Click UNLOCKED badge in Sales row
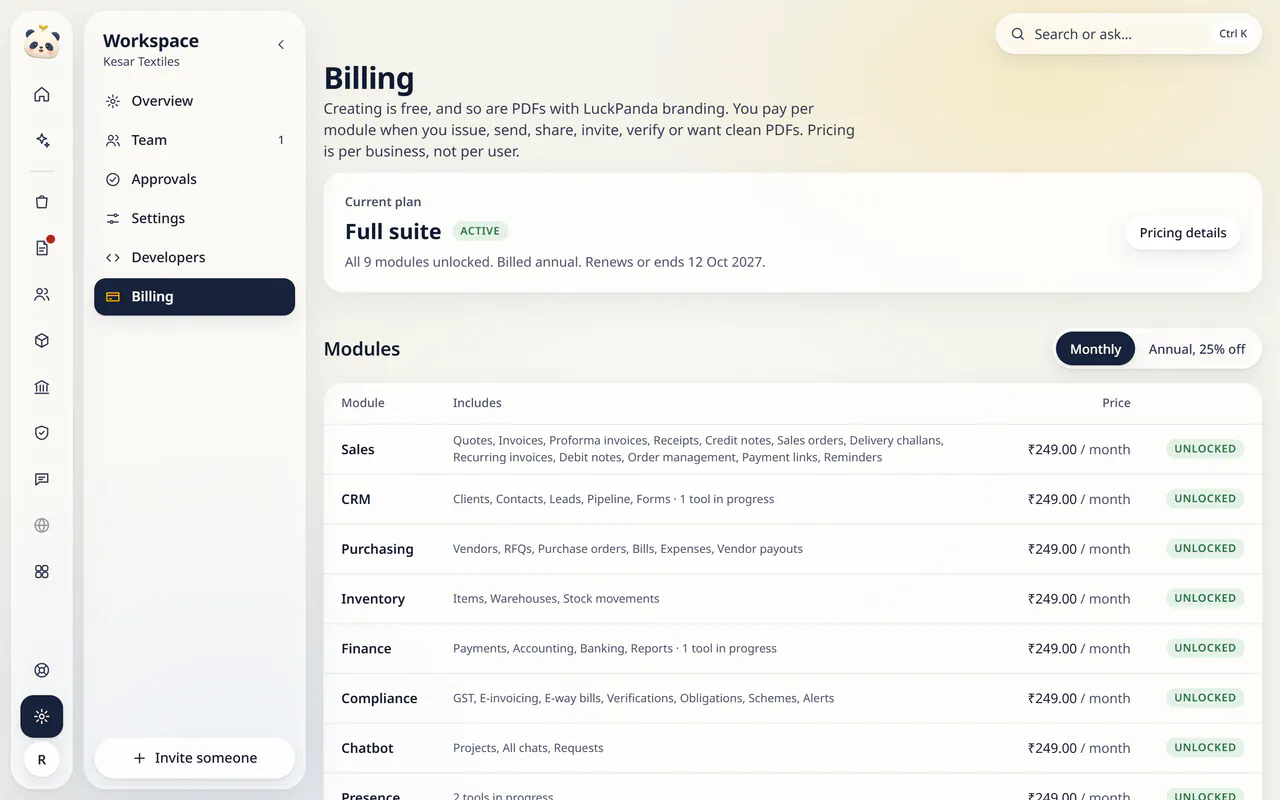The image size is (1280, 800). coord(1205,449)
